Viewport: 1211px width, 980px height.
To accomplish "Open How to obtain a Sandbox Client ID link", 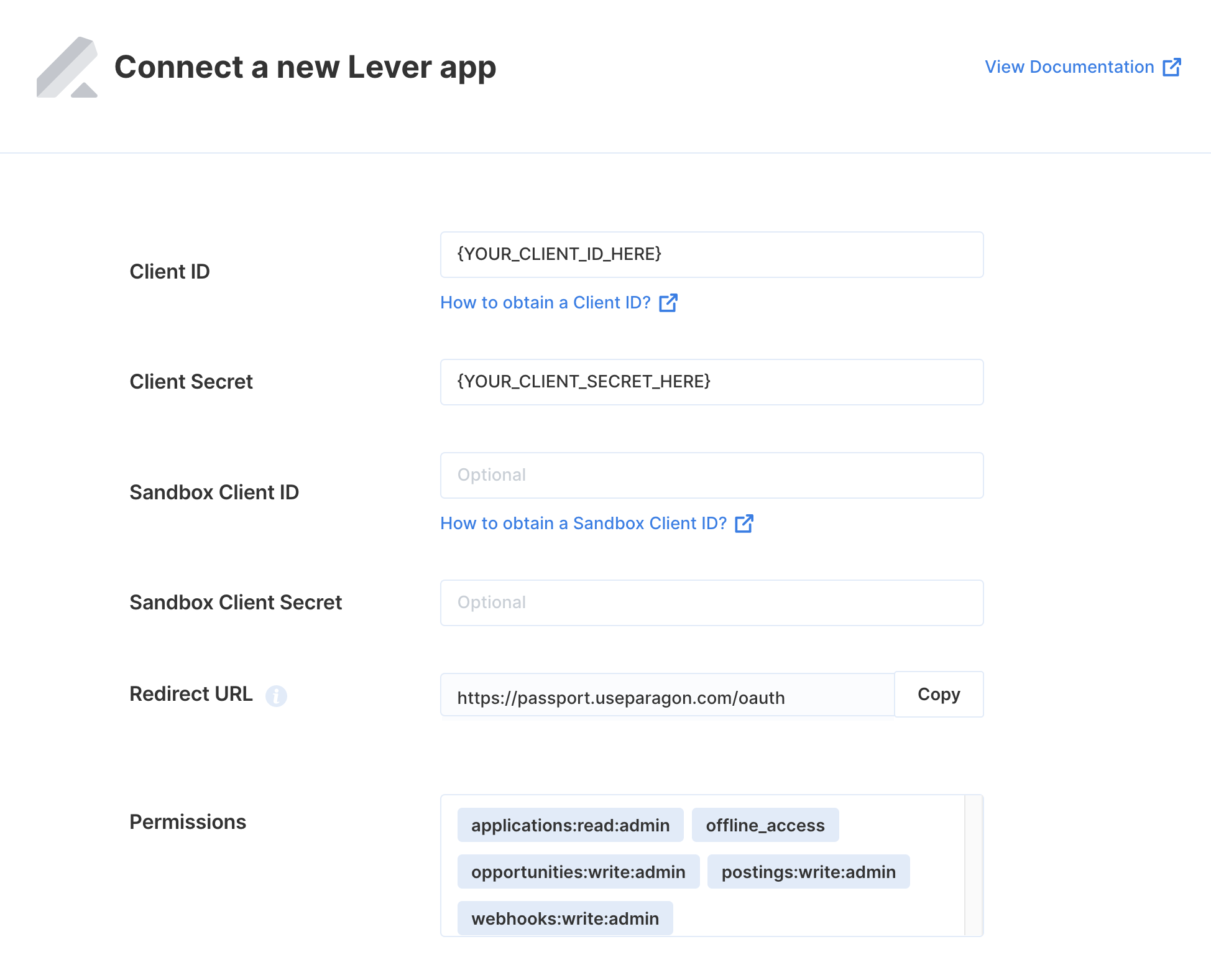I will pos(597,524).
